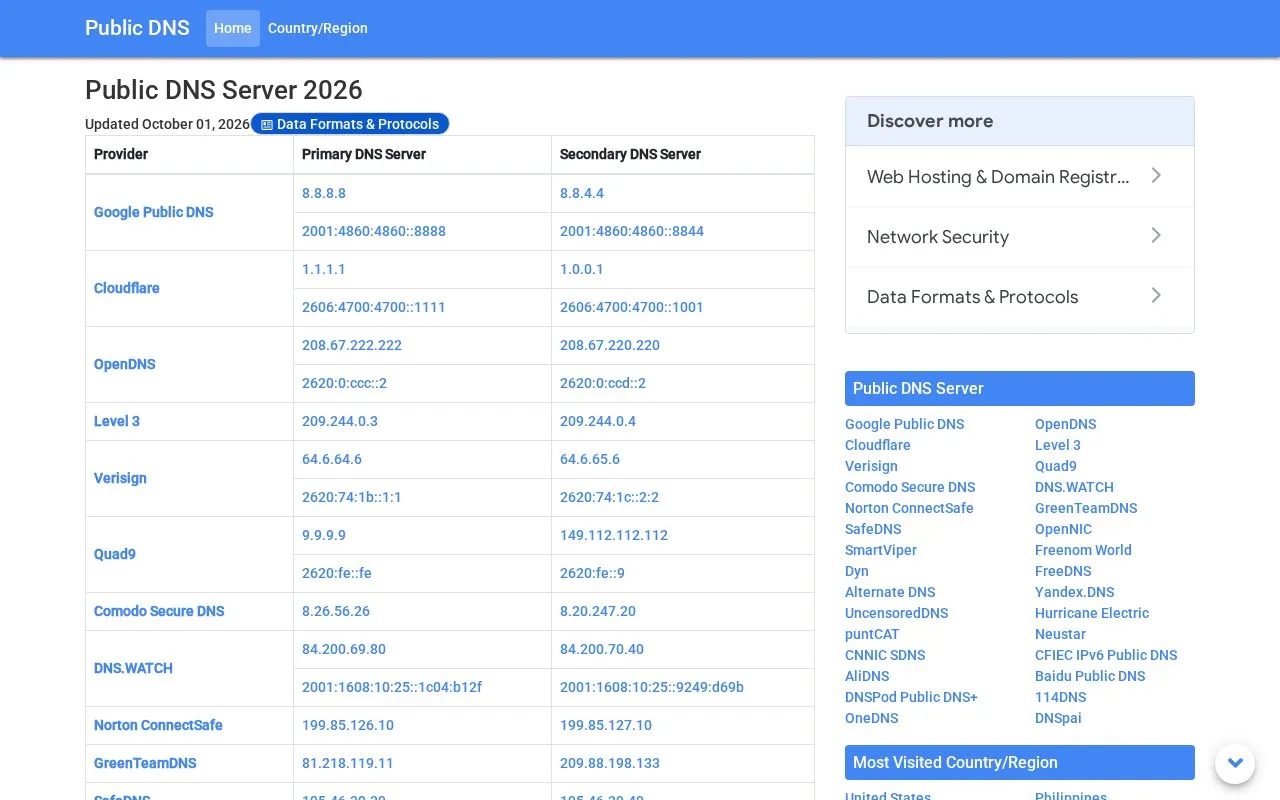The width and height of the screenshot is (1280, 800).
Task: Open Level 3 provider in table
Action: click(117, 421)
